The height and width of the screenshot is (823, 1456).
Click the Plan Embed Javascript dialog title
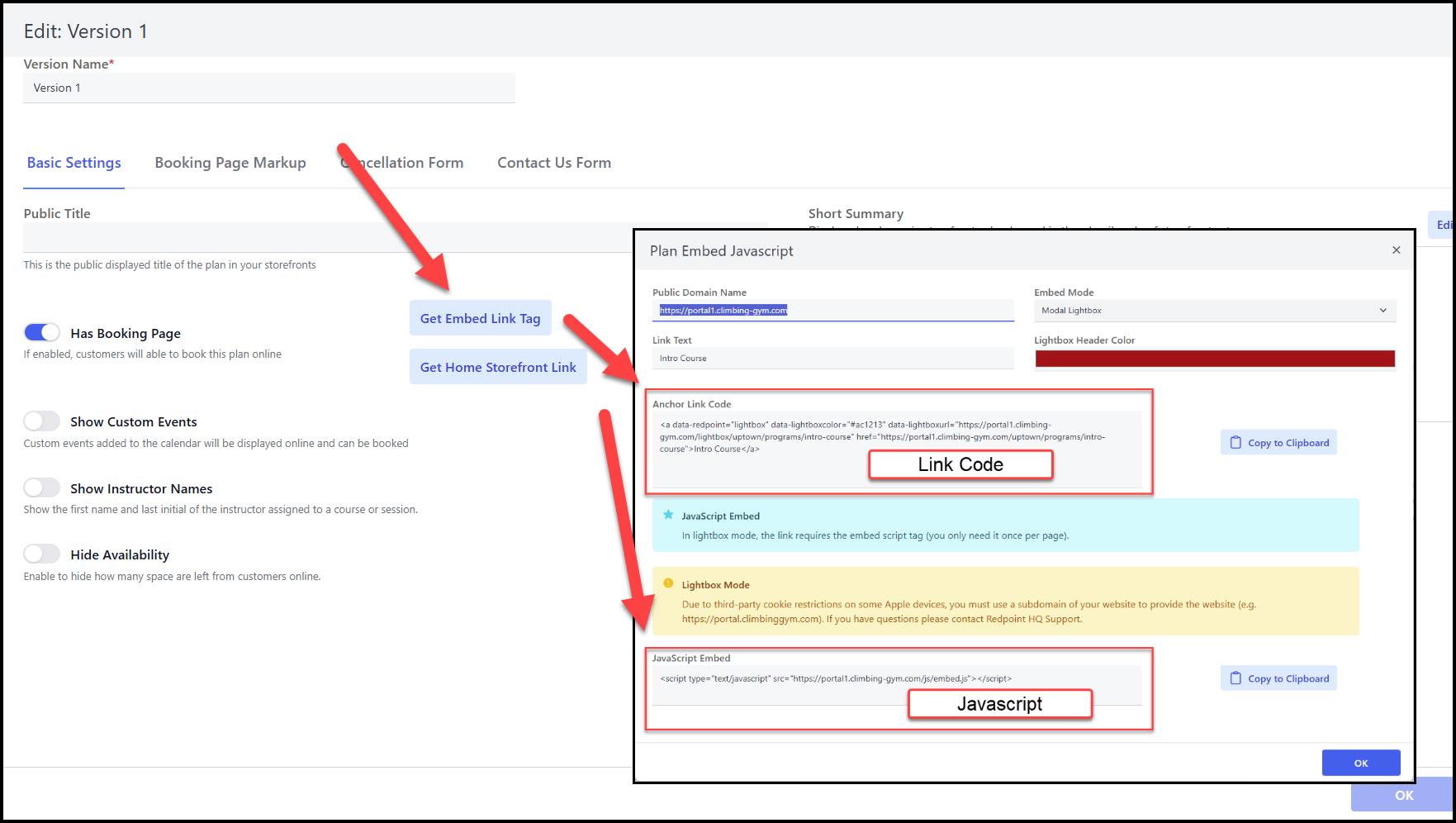721,250
